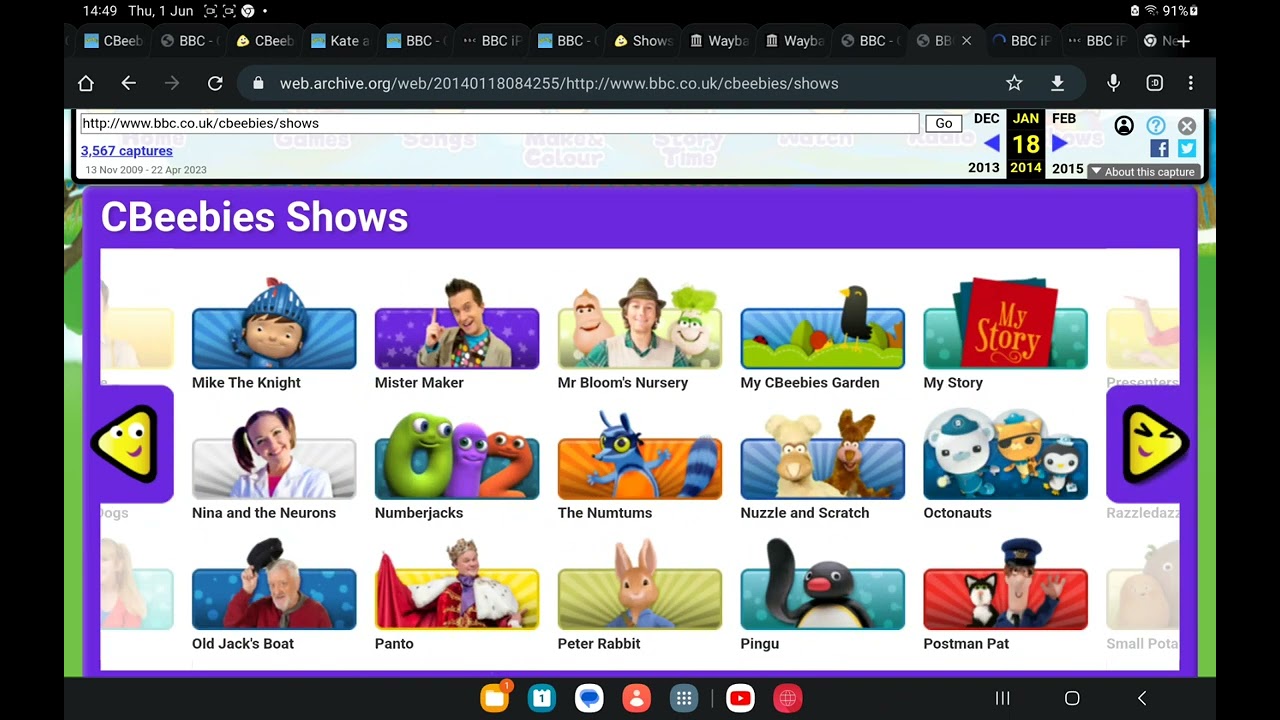Open the Octonauts thumbnail

tap(1005, 454)
